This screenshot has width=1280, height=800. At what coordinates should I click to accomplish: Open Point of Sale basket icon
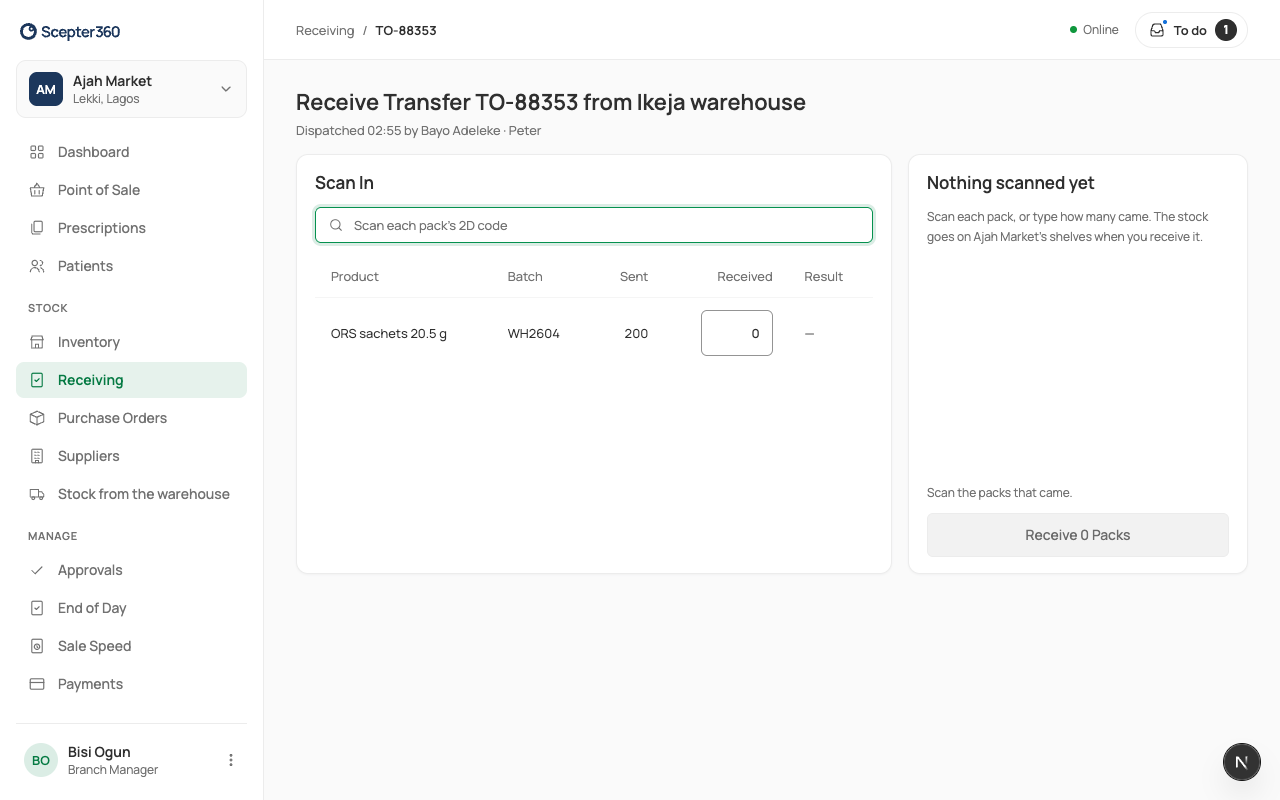pos(37,190)
